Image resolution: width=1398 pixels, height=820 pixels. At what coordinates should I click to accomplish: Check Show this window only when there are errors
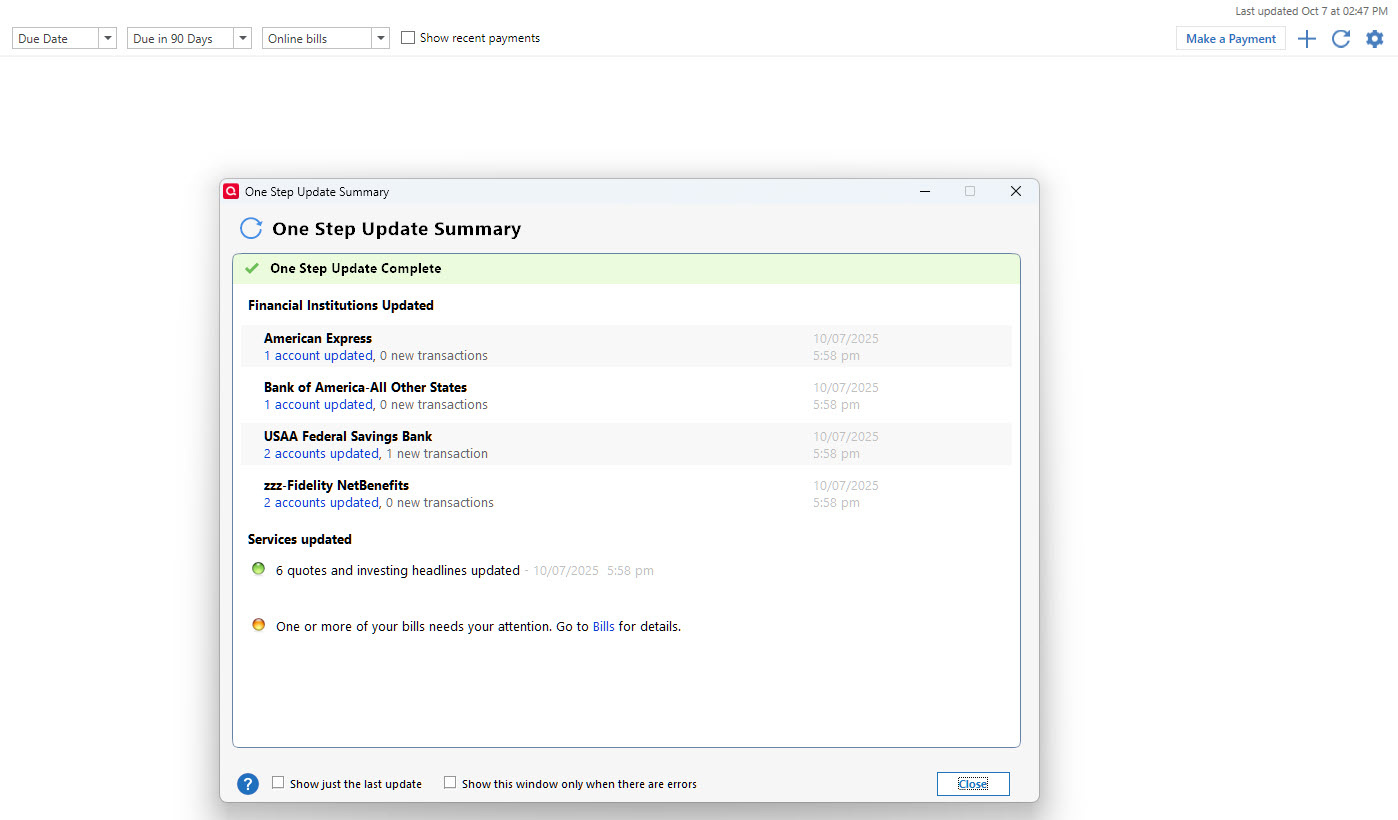click(450, 783)
